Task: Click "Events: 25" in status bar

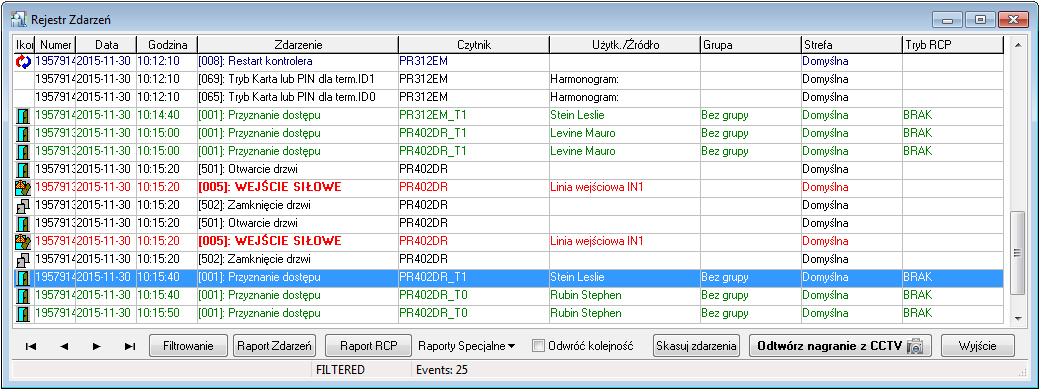Action: pos(443,370)
